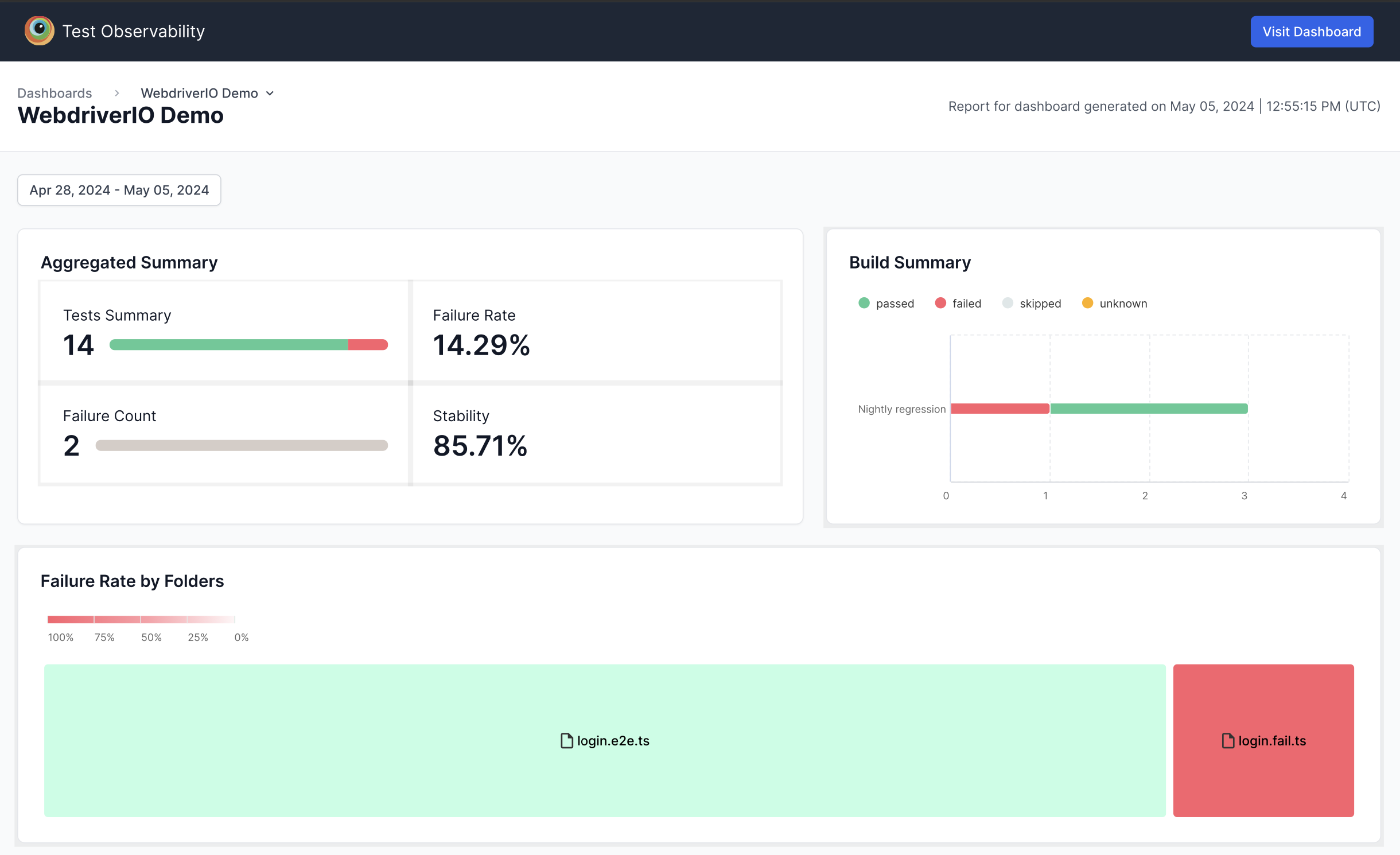1400x855 pixels.
Task: Open the date range picker
Action: (x=119, y=190)
